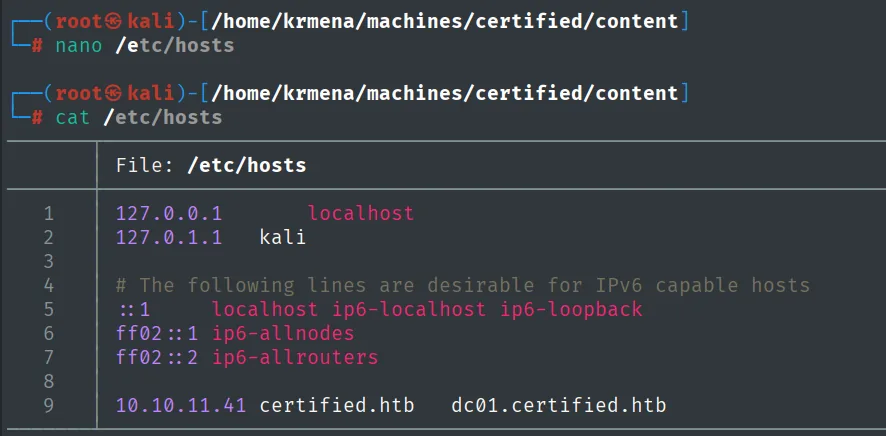The image size is (886, 436).
Task: Select "localhost" on the 127.0.0.1 line
Action: (361, 213)
